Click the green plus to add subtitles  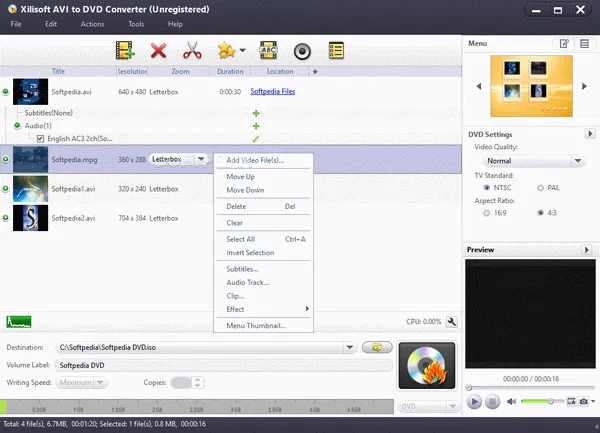point(256,113)
